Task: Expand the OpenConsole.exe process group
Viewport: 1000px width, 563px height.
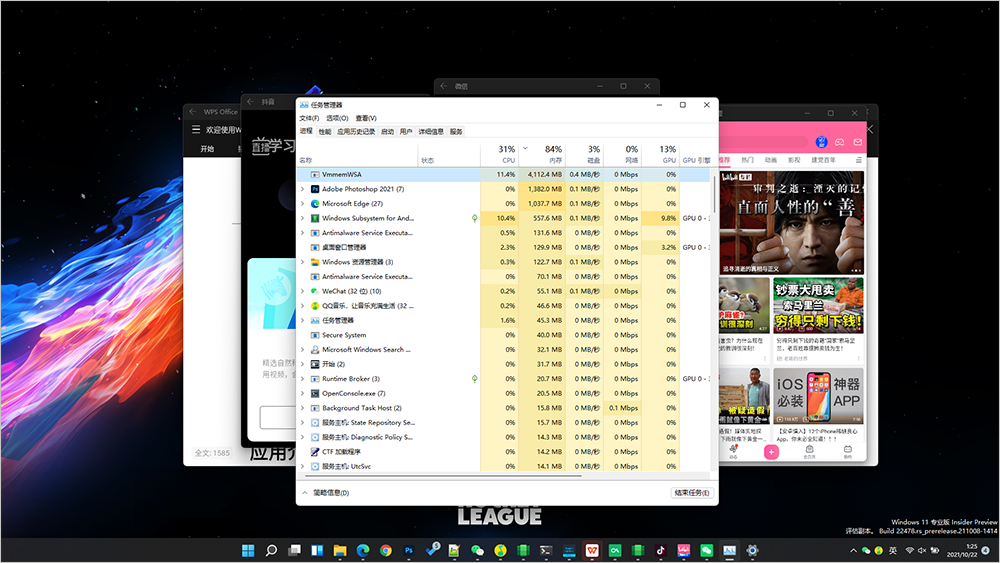Action: (303, 393)
